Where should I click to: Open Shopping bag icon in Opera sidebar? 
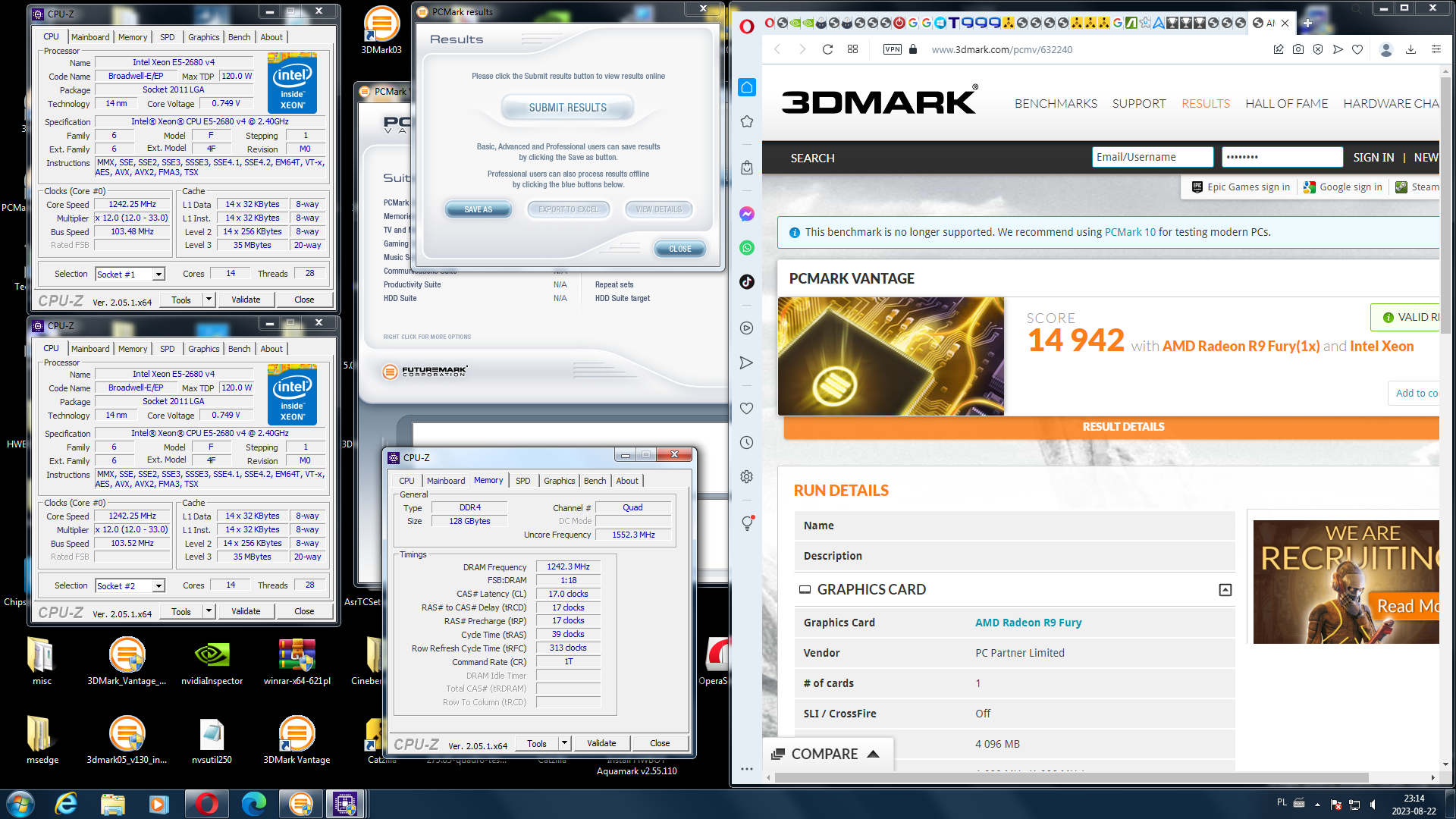[x=747, y=167]
